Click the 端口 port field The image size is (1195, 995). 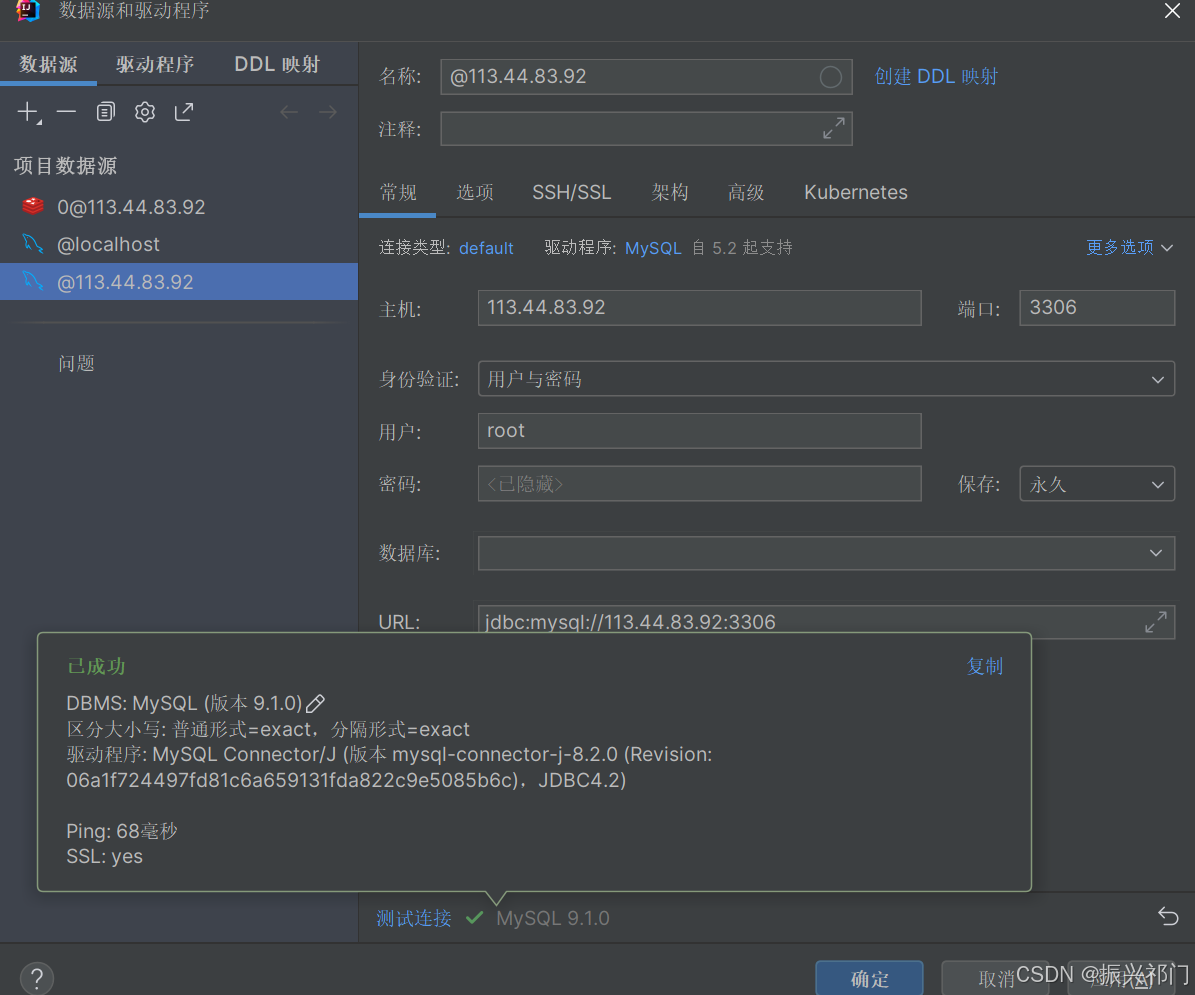click(x=1097, y=308)
